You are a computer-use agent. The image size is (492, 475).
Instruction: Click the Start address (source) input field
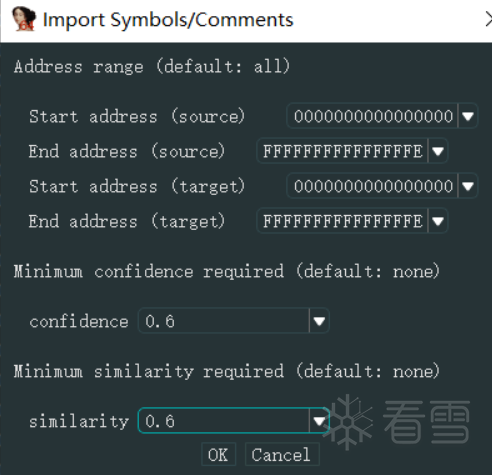pos(373,116)
